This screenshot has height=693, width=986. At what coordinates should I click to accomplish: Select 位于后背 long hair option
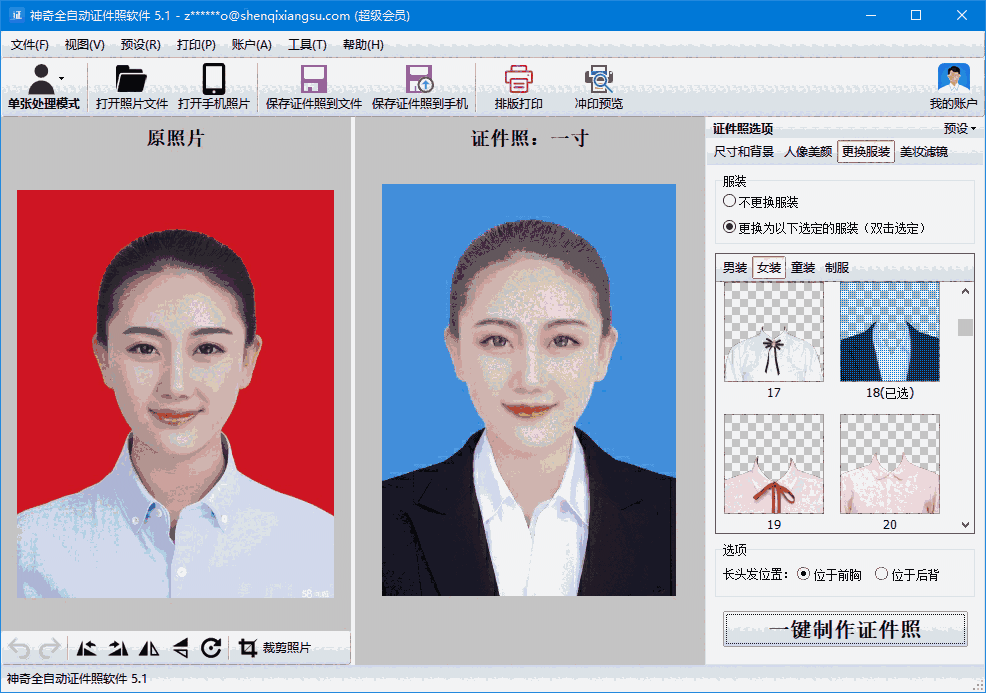(x=881, y=575)
